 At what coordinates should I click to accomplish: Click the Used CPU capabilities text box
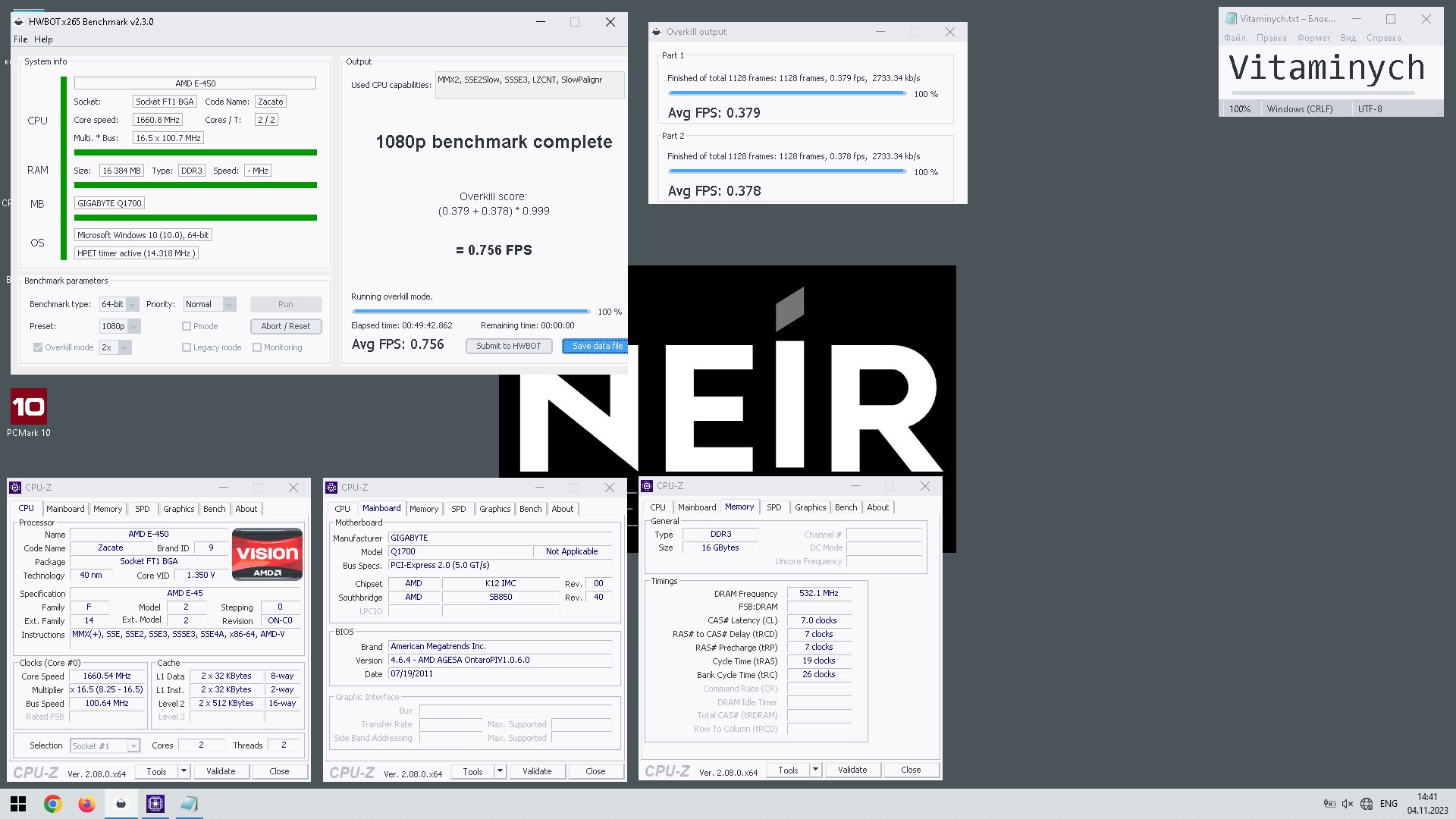(529, 85)
